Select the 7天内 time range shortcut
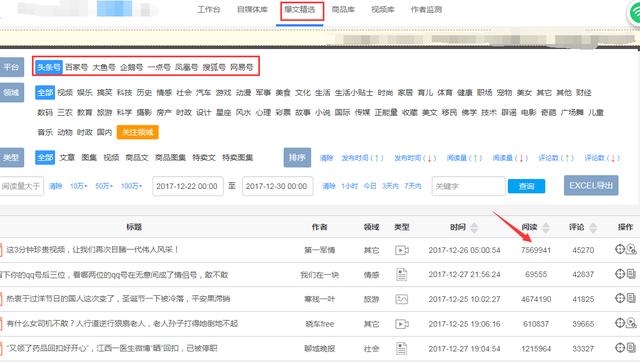 413,186
